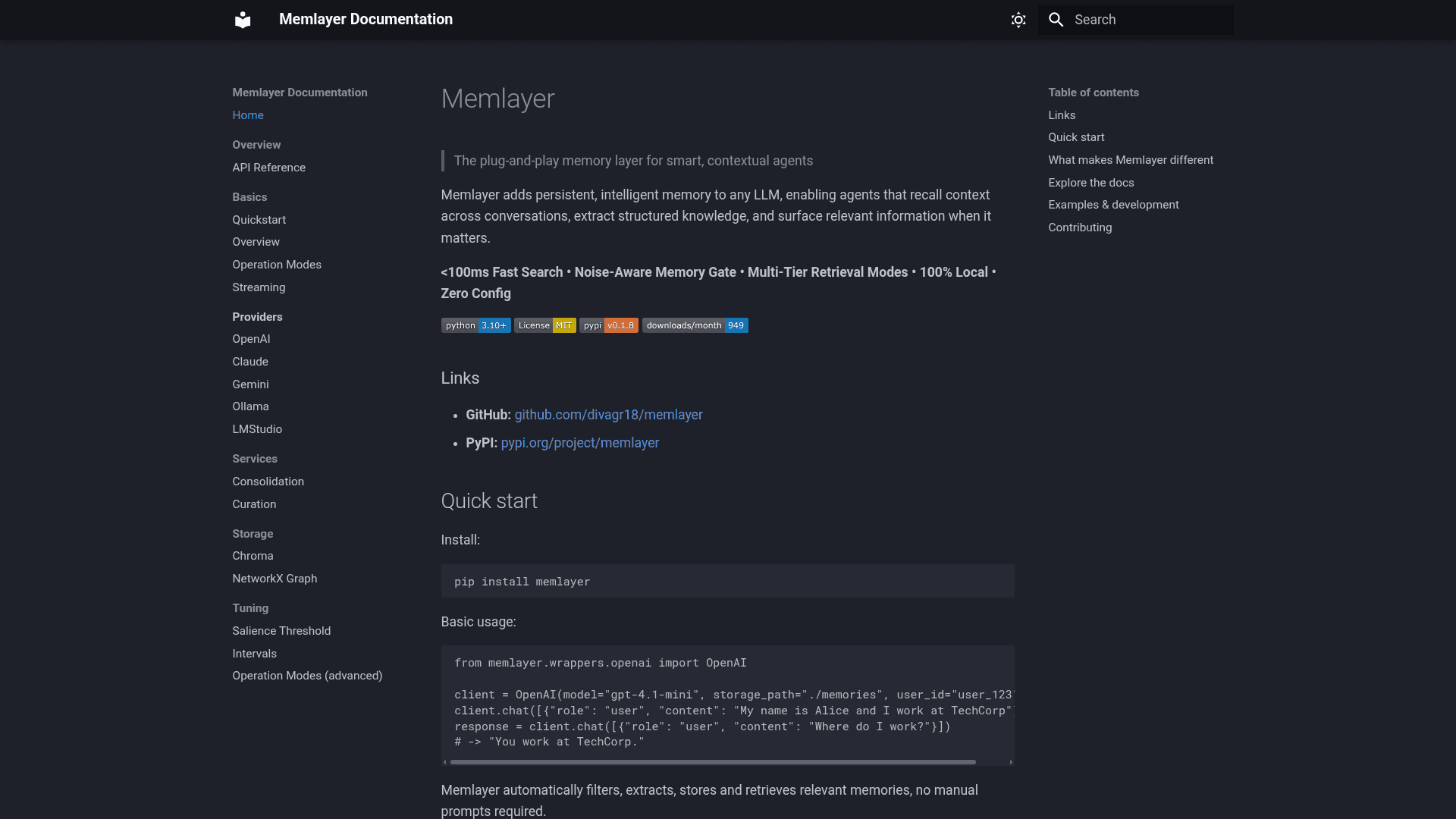Click the Basics sidebar section label
Image resolution: width=1456 pixels, height=819 pixels.
[x=249, y=197]
